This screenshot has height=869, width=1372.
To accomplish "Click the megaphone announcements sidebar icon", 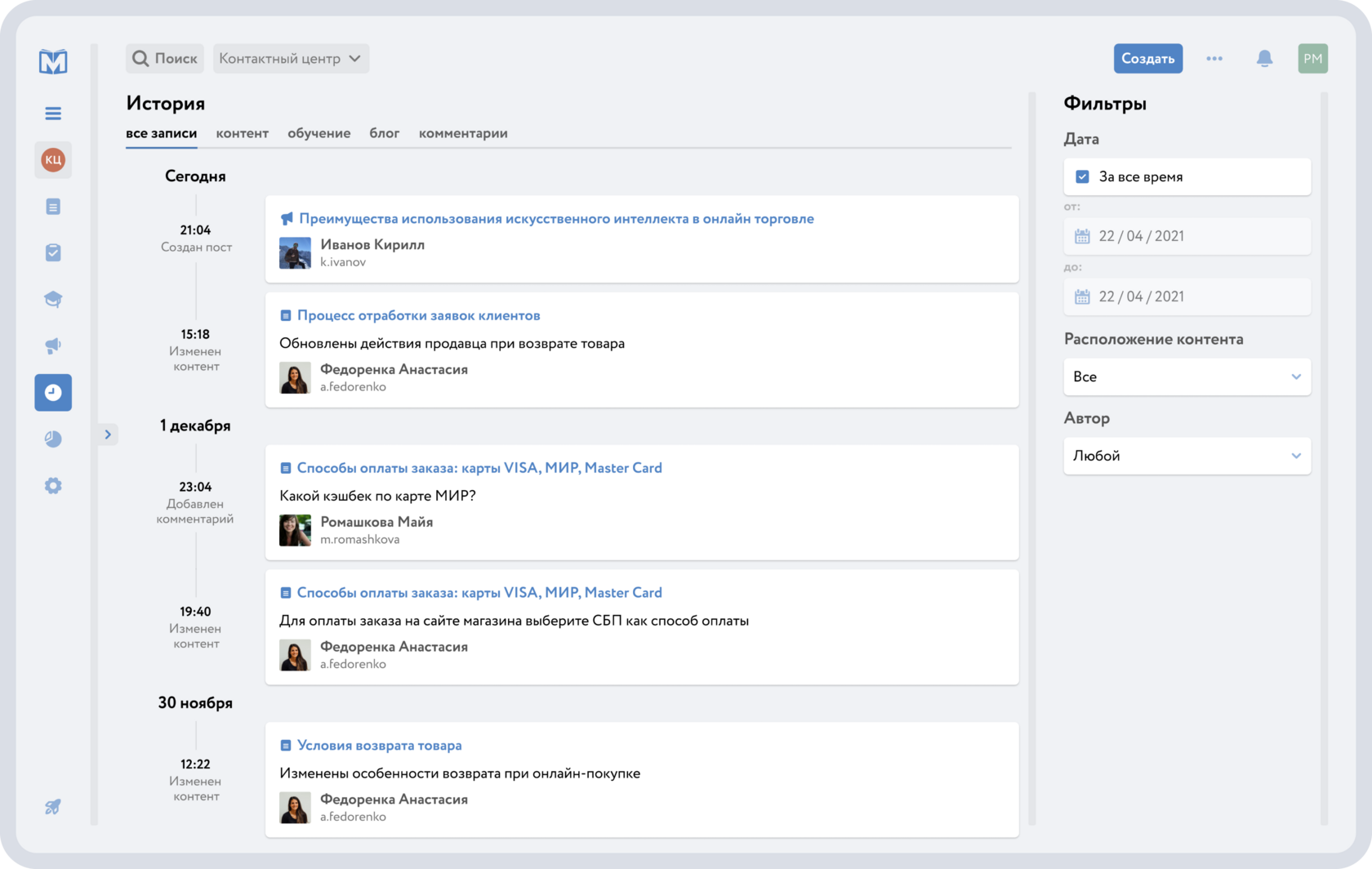I will click(x=53, y=345).
